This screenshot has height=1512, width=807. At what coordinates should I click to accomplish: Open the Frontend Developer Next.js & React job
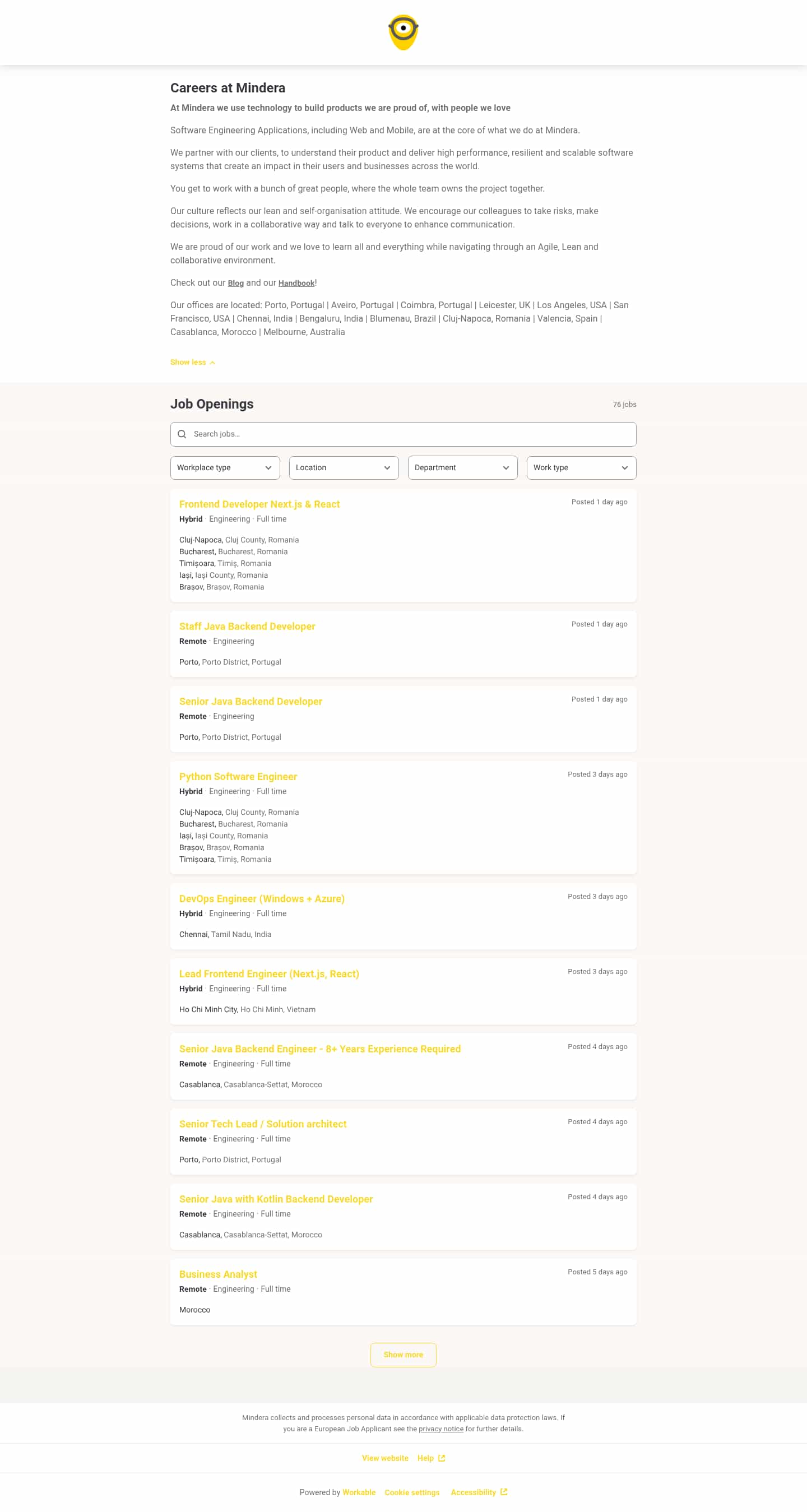coord(260,504)
